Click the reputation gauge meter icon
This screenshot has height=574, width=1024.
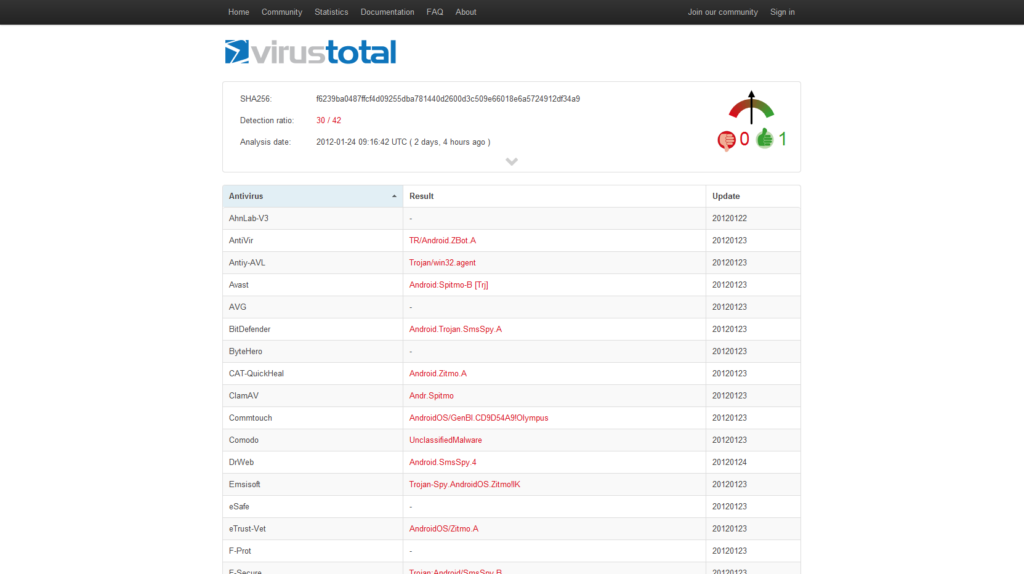[x=751, y=108]
